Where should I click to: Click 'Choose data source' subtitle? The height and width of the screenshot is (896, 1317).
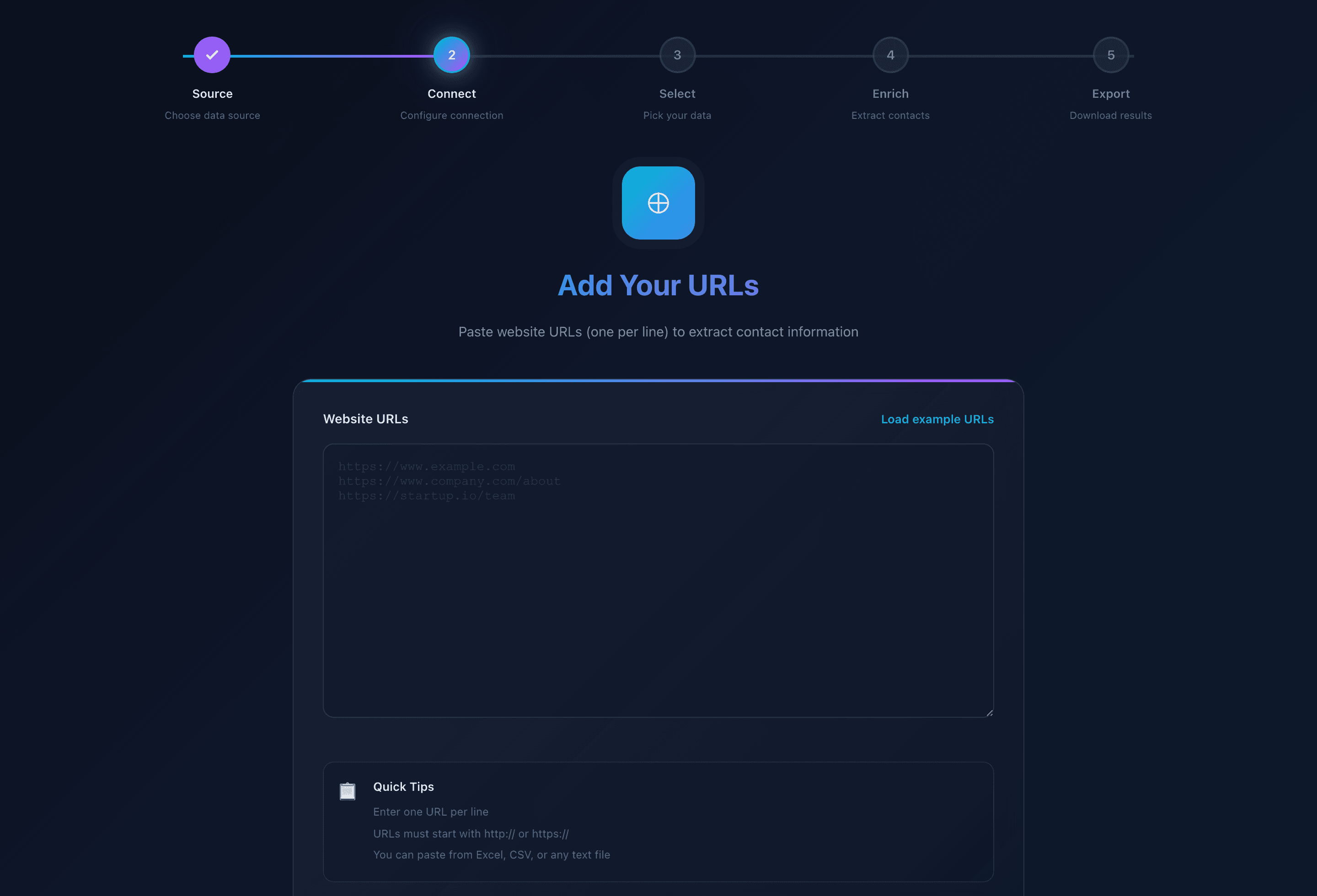213,116
